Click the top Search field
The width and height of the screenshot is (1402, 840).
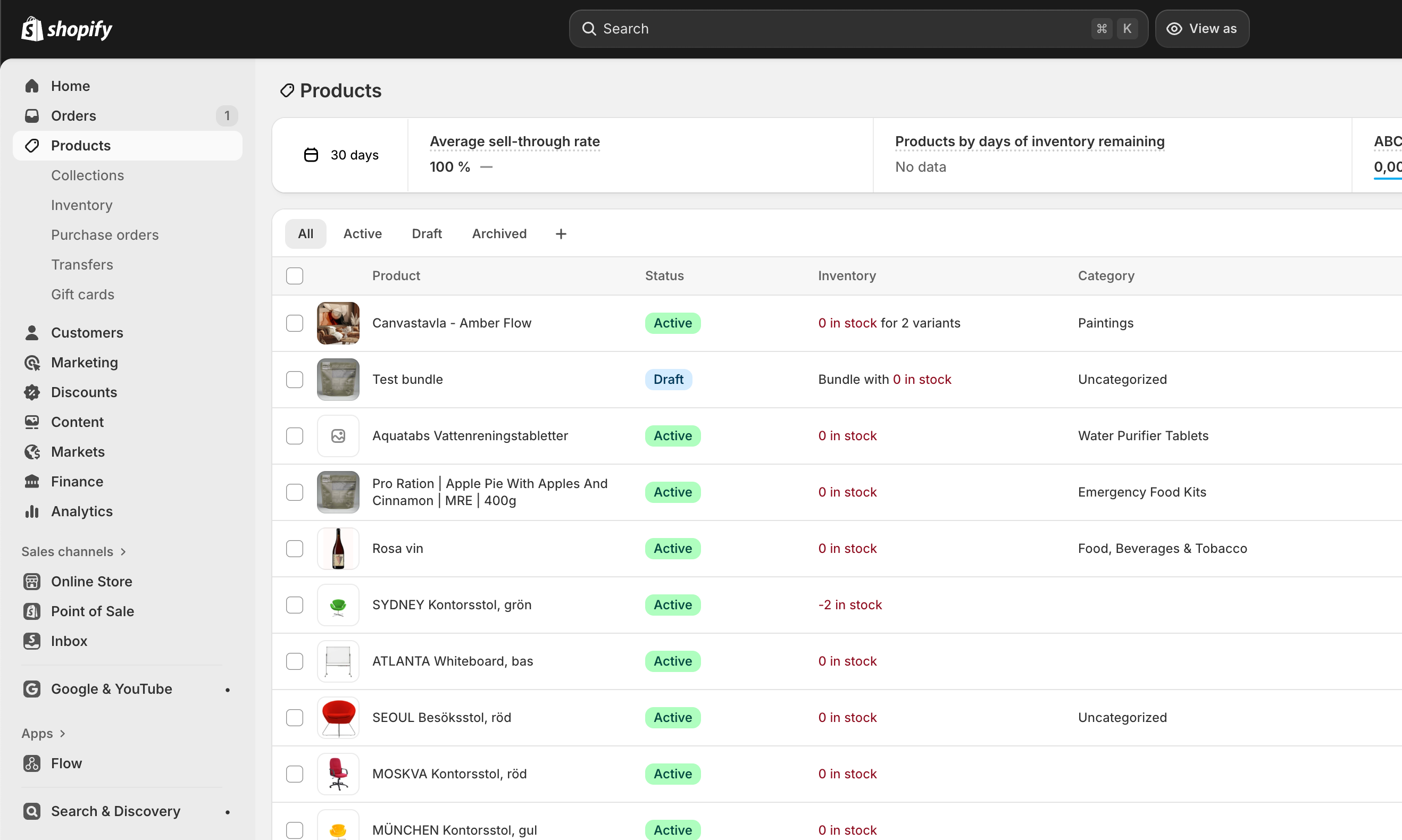(838, 28)
